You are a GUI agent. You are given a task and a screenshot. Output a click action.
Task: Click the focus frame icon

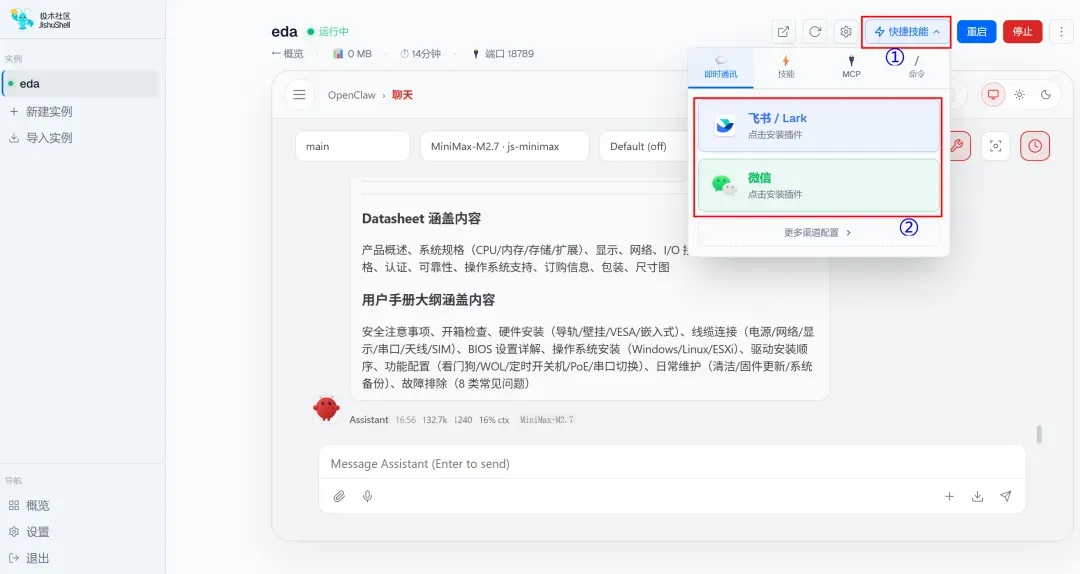[995, 146]
